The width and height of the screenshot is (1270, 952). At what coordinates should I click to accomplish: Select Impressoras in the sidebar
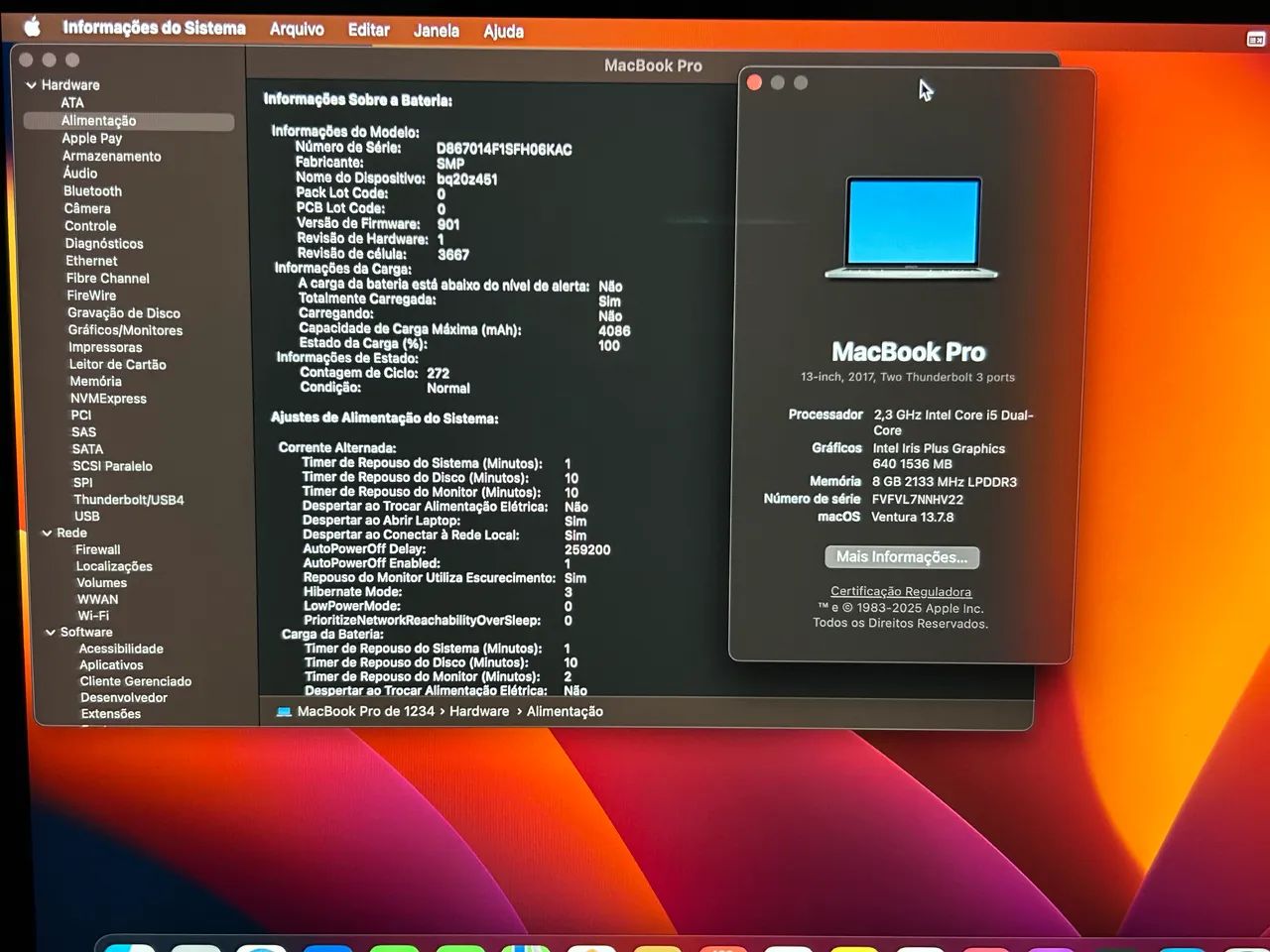pos(105,348)
